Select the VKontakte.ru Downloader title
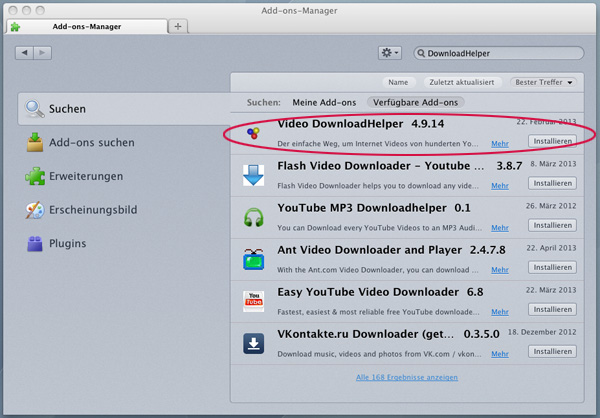 [365, 334]
